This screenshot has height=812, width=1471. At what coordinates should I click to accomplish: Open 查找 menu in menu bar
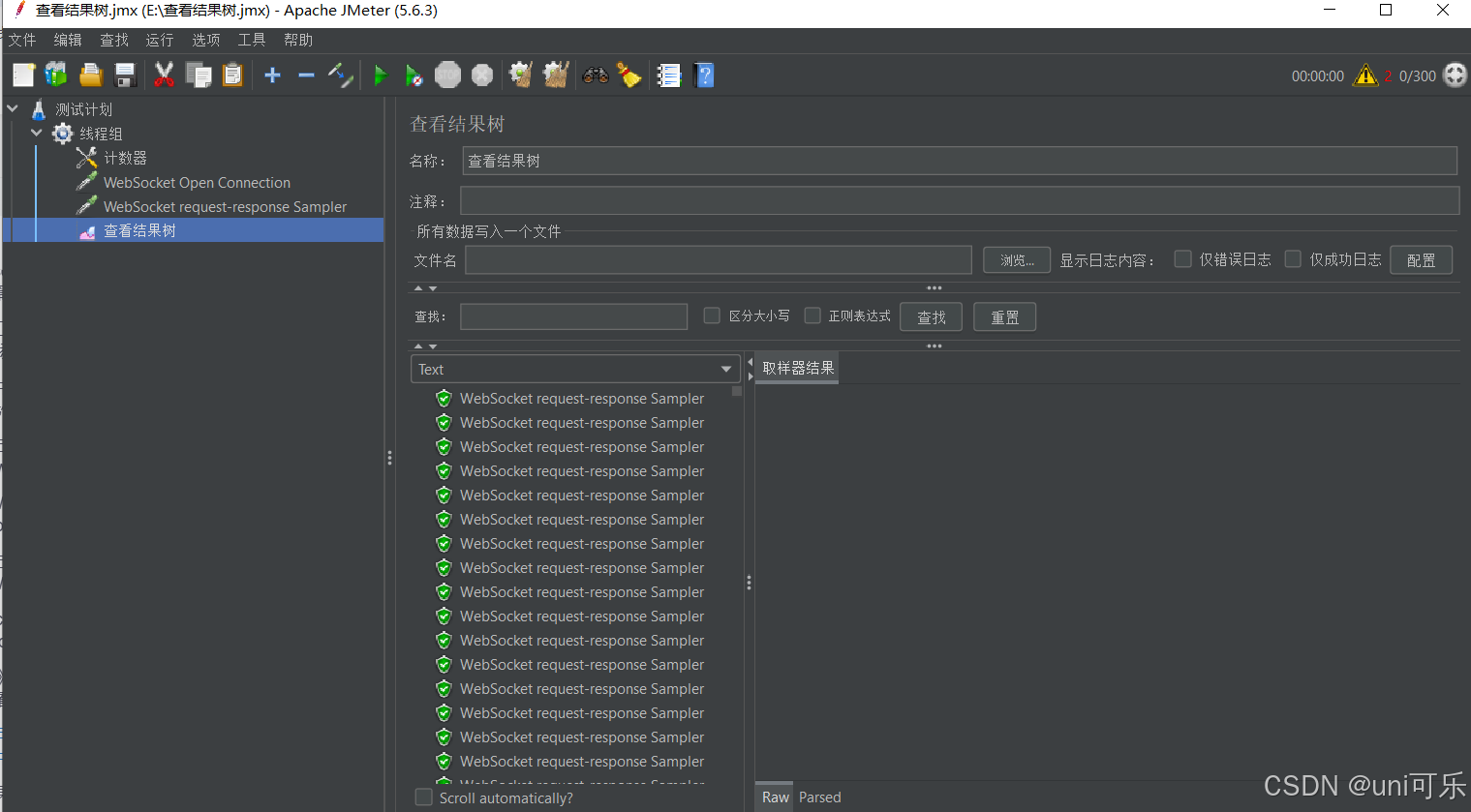[x=114, y=40]
